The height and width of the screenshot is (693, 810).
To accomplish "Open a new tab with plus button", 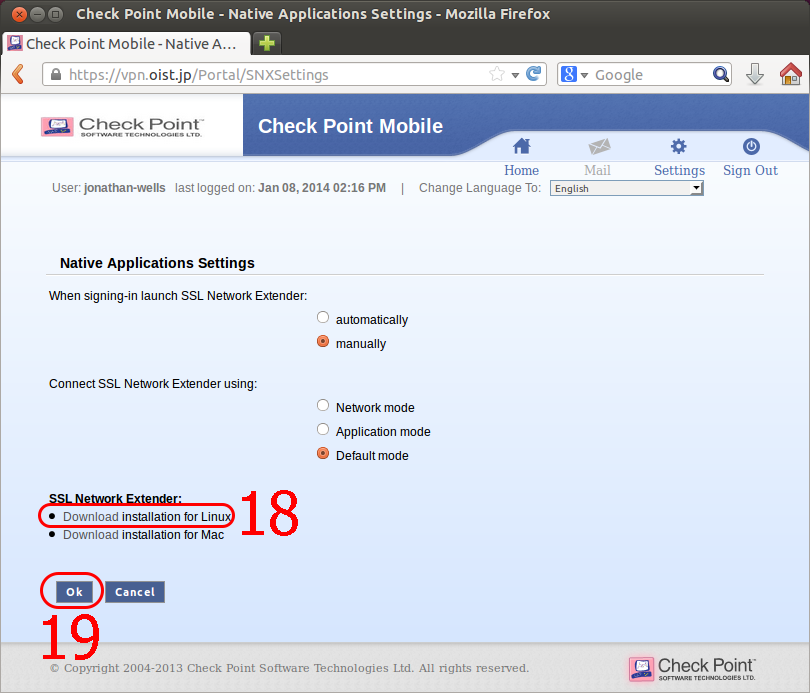I will [x=267, y=43].
